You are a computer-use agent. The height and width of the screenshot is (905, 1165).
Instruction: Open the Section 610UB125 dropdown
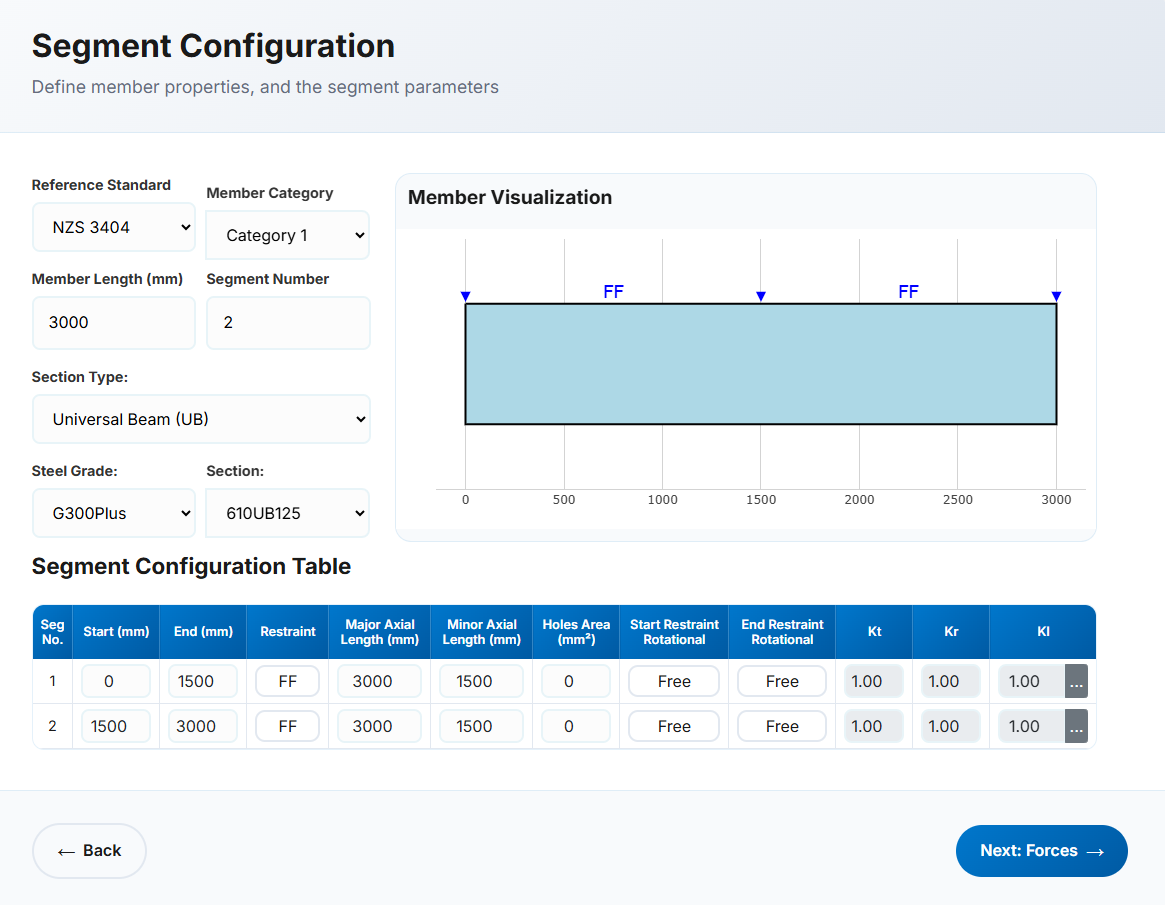[287, 514]
